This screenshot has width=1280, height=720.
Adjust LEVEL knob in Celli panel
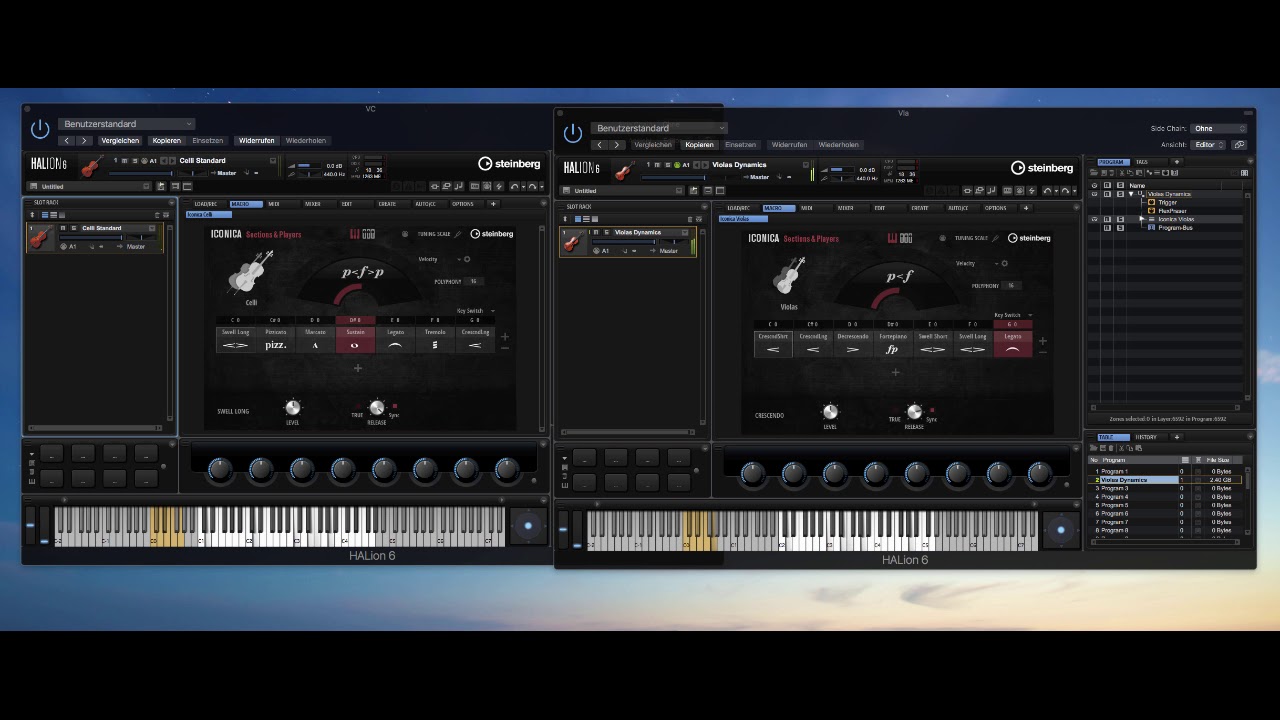pos(292,407)
